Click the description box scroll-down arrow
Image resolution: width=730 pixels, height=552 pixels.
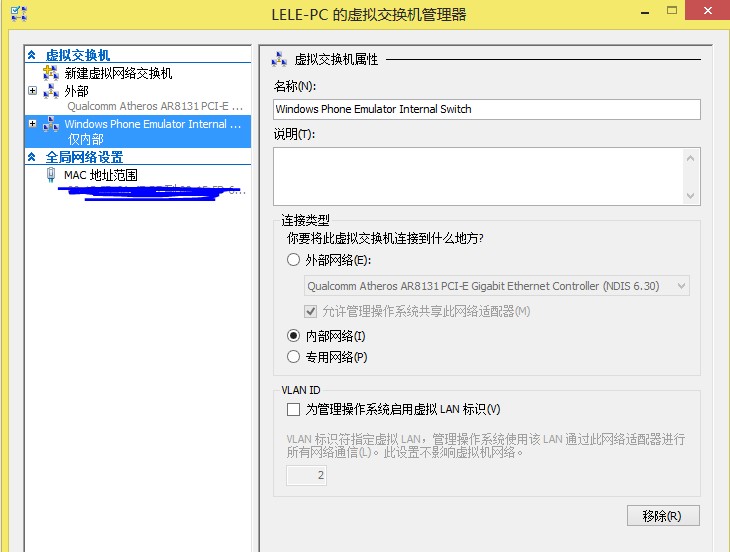tap(690, 195)
